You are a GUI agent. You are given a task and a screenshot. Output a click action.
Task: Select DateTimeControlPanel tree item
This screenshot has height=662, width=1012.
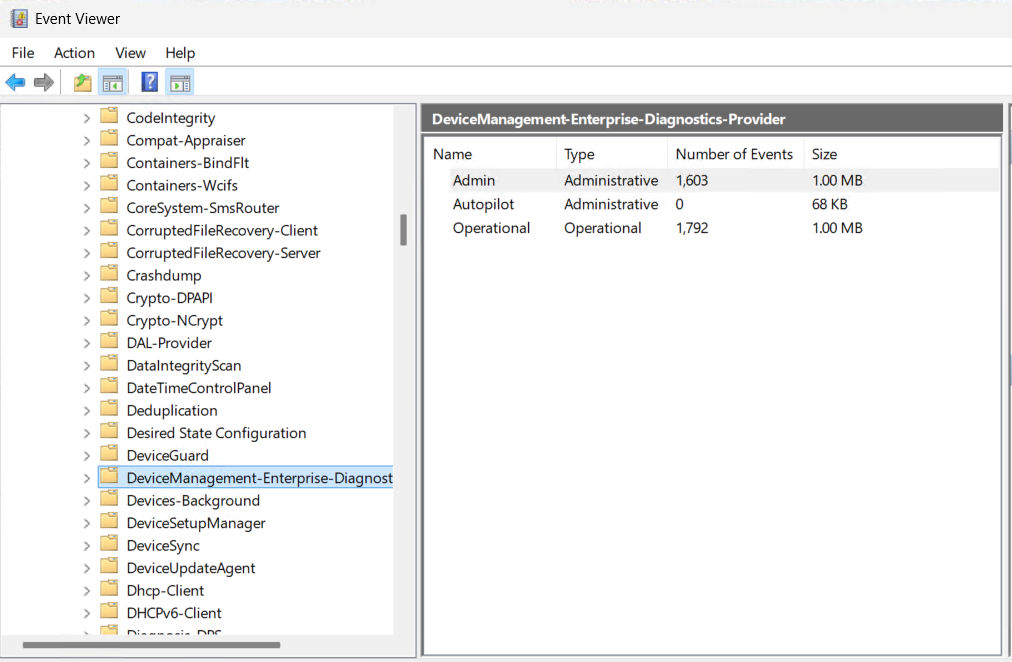(199, 388)
